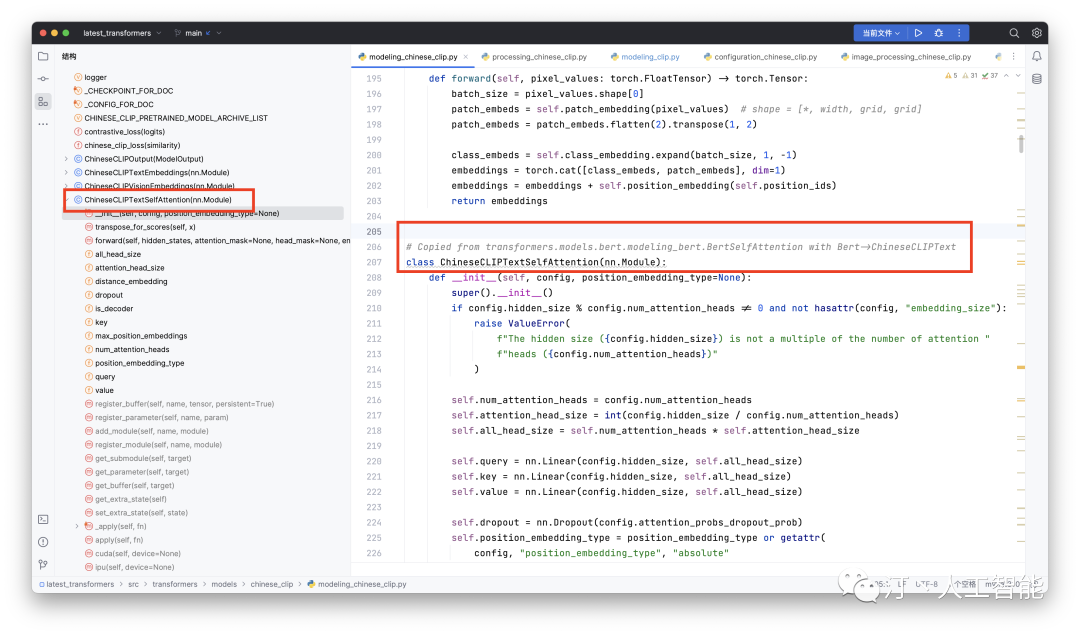
Task: Select num_attention_heads field in structure
Action: click(132, 349)
